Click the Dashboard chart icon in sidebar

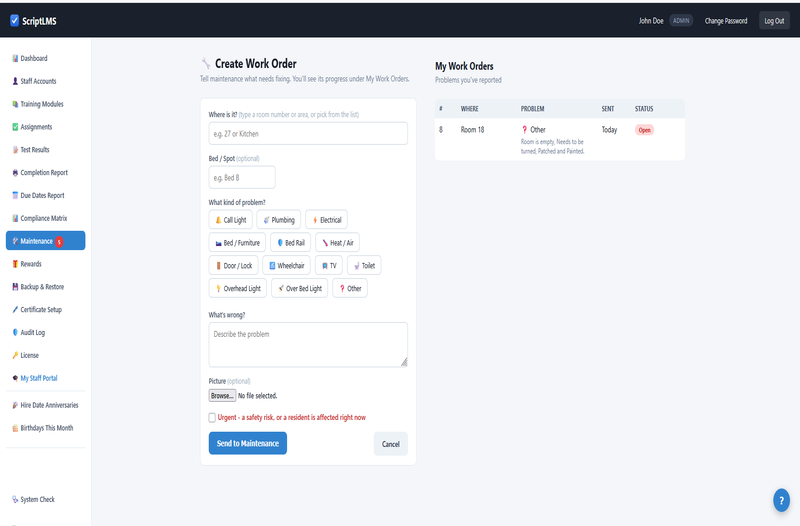(15, 58)
